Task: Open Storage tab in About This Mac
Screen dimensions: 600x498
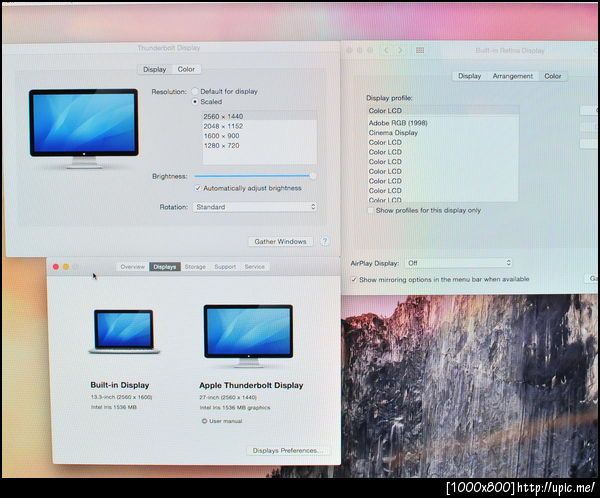Action: click(195, 267)
